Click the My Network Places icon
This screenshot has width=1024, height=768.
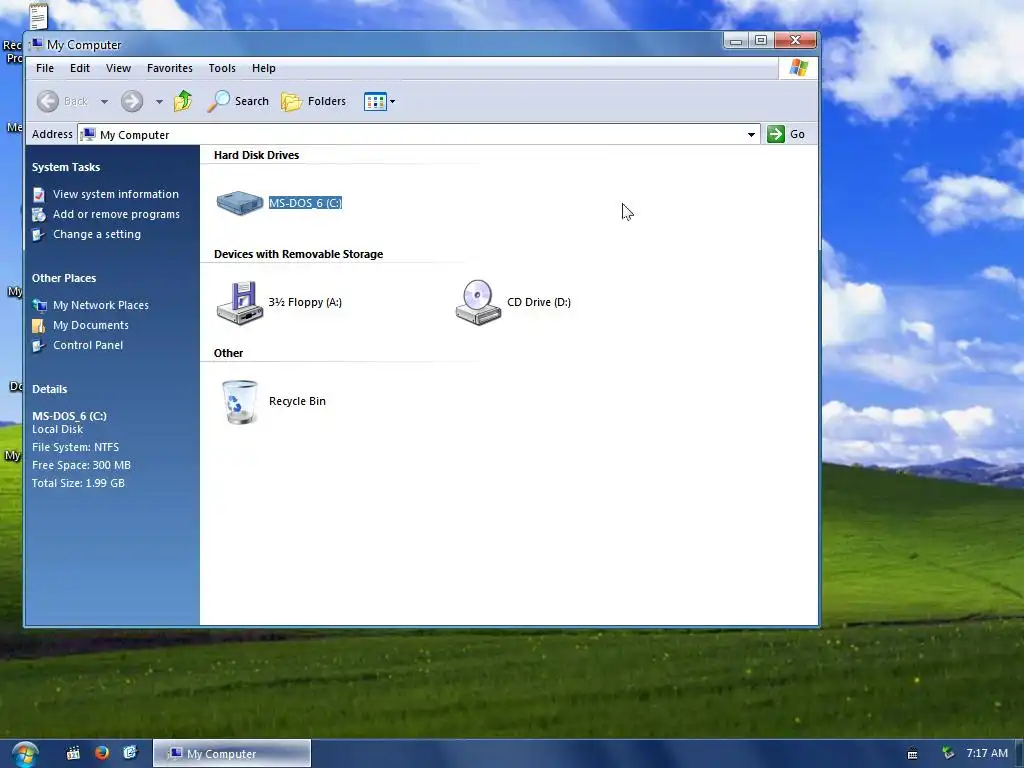pyautogui.click(x=40, y=305)
